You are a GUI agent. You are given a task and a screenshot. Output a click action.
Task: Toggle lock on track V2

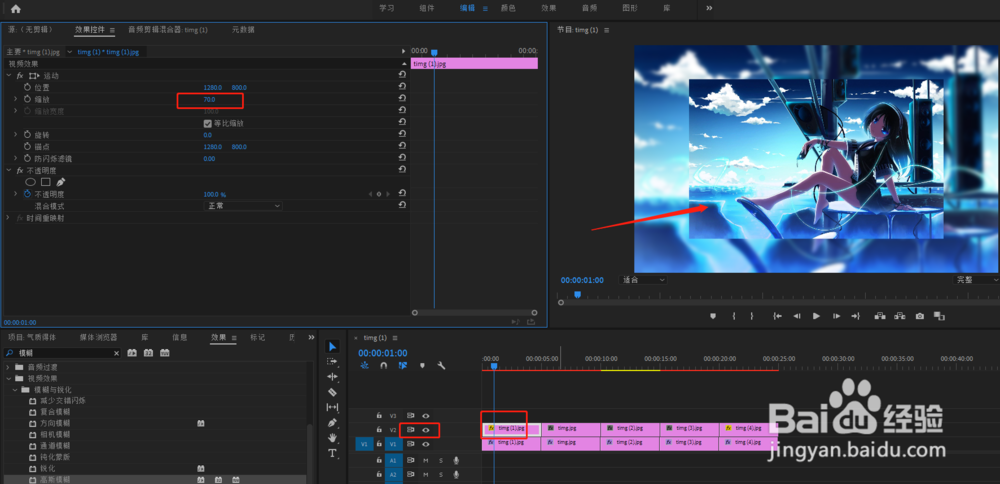coord(379,430)
